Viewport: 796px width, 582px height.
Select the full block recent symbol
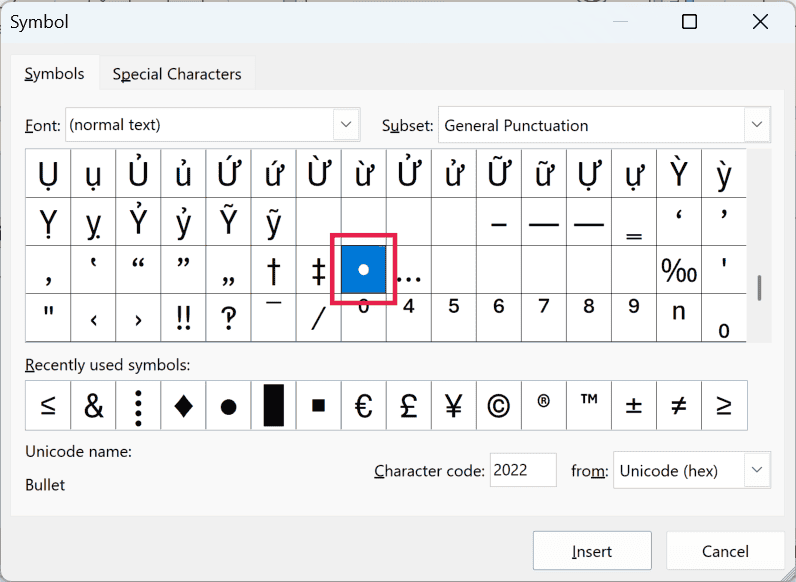(x=274, y=405)
